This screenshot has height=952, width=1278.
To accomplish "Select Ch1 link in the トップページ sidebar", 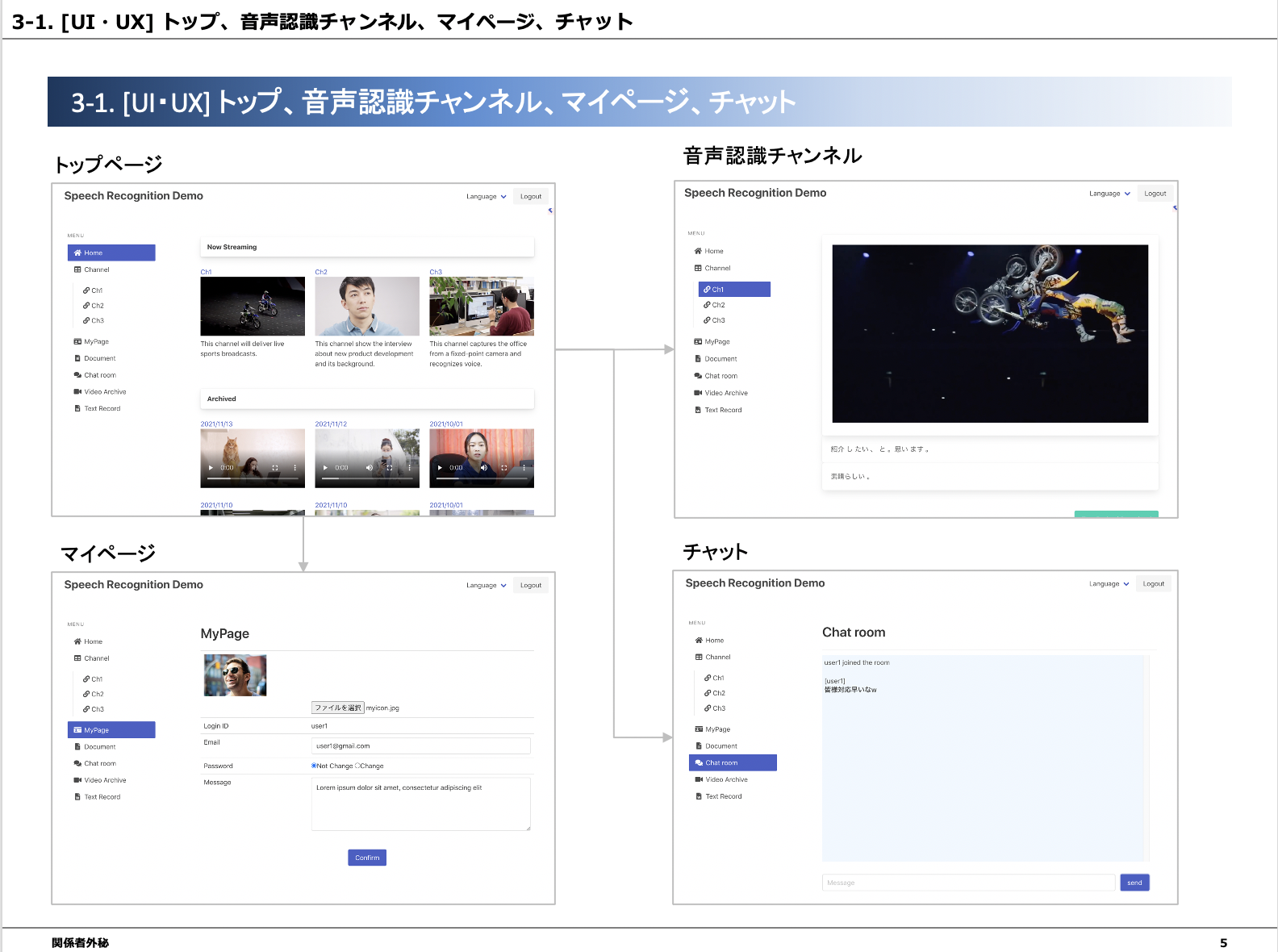I will click(93, 290).
